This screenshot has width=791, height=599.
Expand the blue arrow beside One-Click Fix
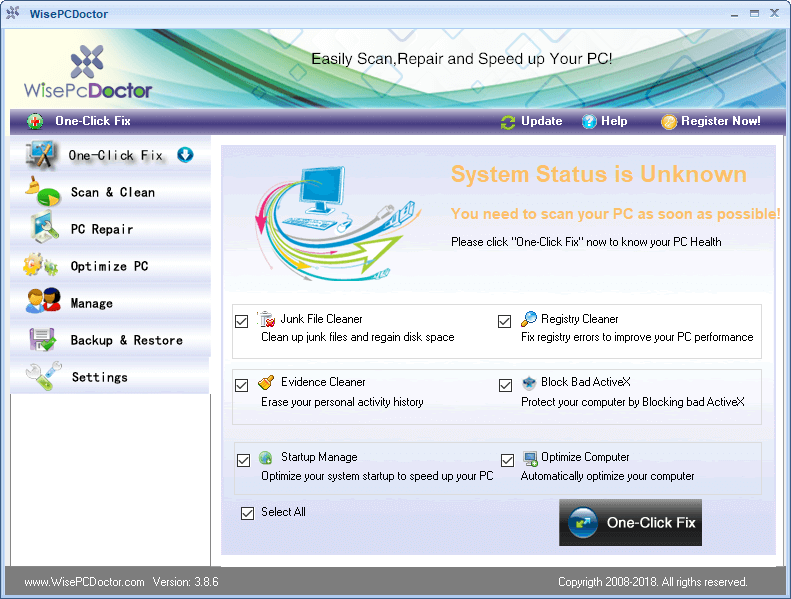(185, 154)
